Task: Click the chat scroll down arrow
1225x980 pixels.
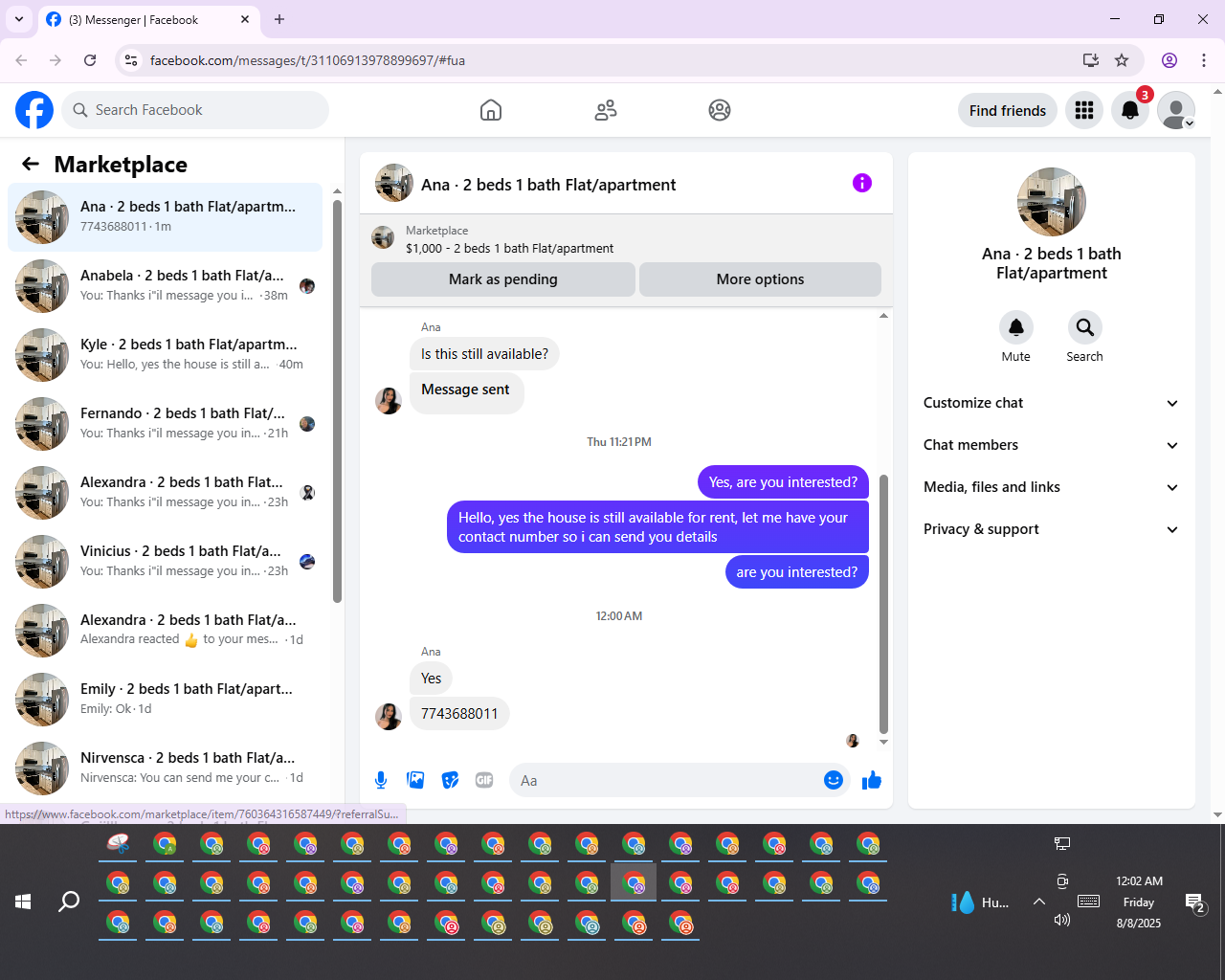Action: pyautogui.click(x=883, y=742)
